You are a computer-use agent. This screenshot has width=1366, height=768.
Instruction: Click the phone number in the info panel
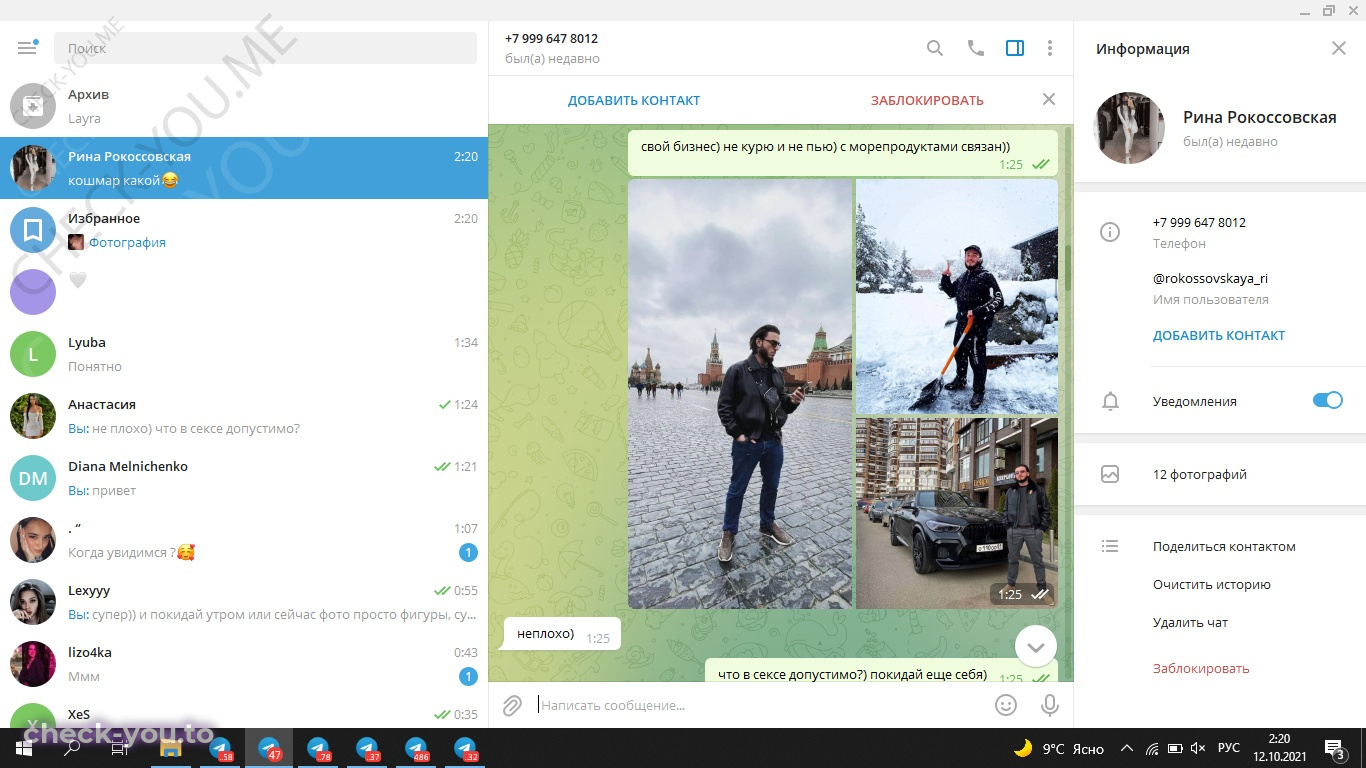pyautogui.click(x=1199, y=222)
